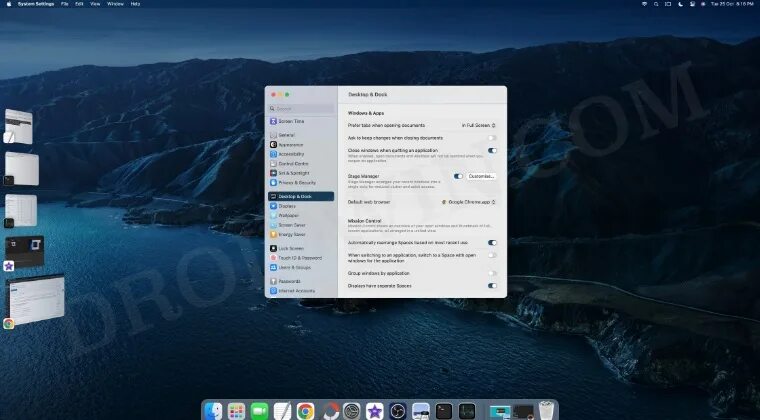The height and width of the screenshot is (420, 760).
Task: Open the Edit menu
Action: point(79,4)
